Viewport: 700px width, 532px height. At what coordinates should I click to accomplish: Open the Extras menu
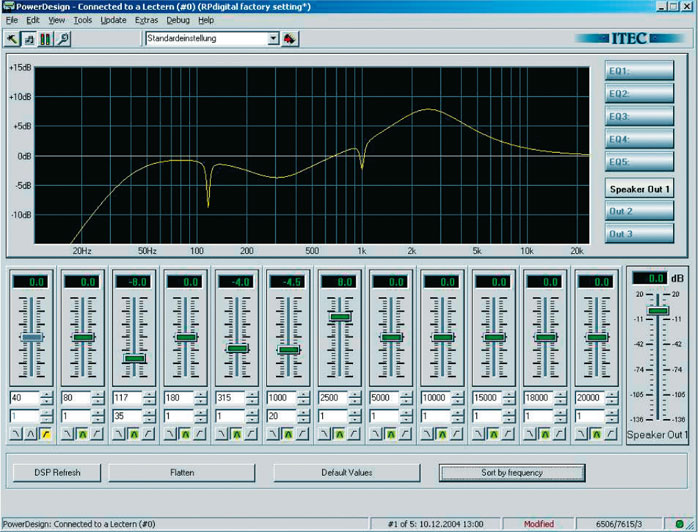pyautogui.click(x=146, y=20)
